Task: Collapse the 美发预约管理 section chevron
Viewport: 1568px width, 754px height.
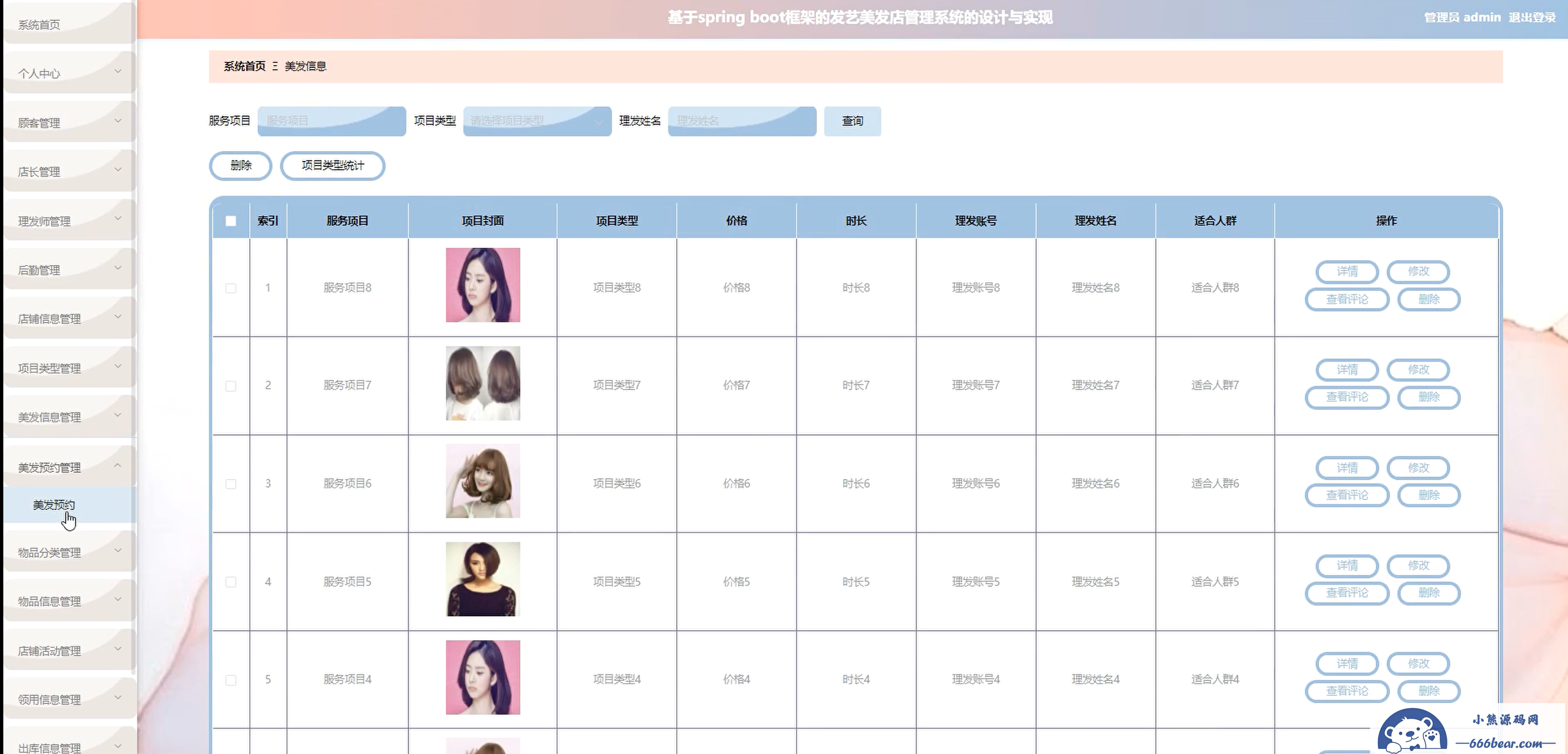Action: pyautogui.click(x=118, y=465)
